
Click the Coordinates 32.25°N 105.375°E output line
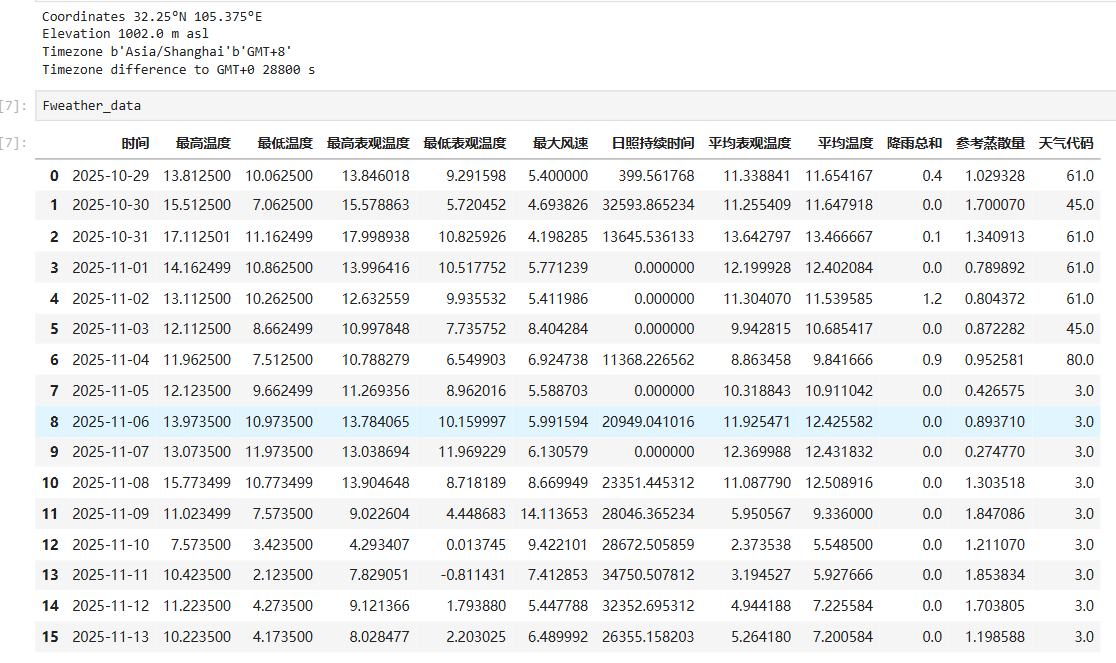click(152, 16)
